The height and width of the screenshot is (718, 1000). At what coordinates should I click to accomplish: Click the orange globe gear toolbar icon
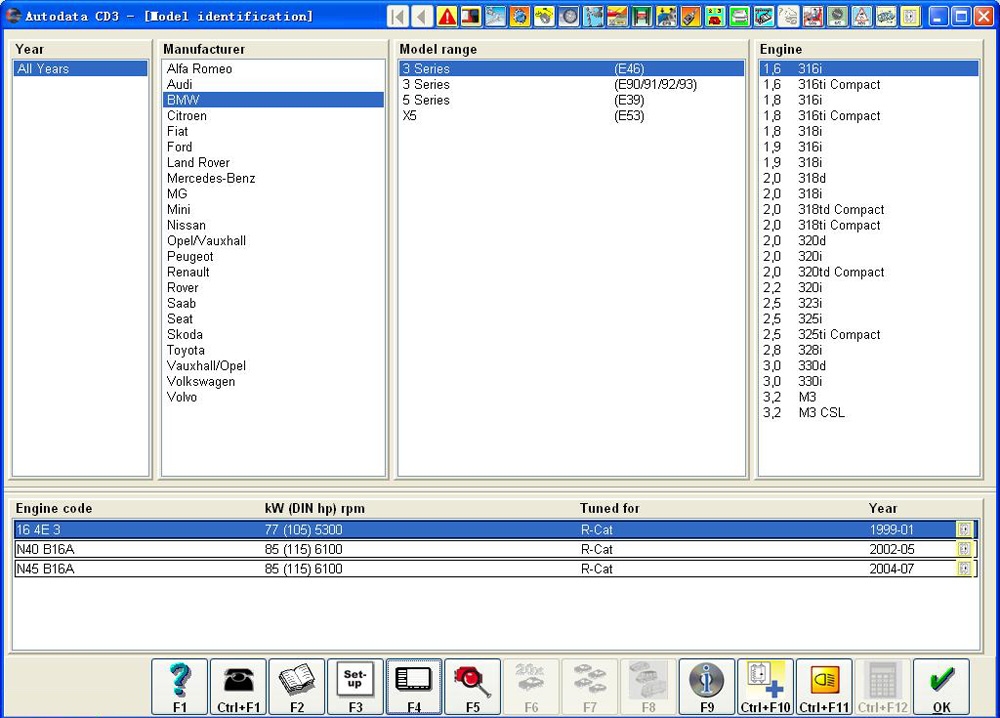point(520,16)
